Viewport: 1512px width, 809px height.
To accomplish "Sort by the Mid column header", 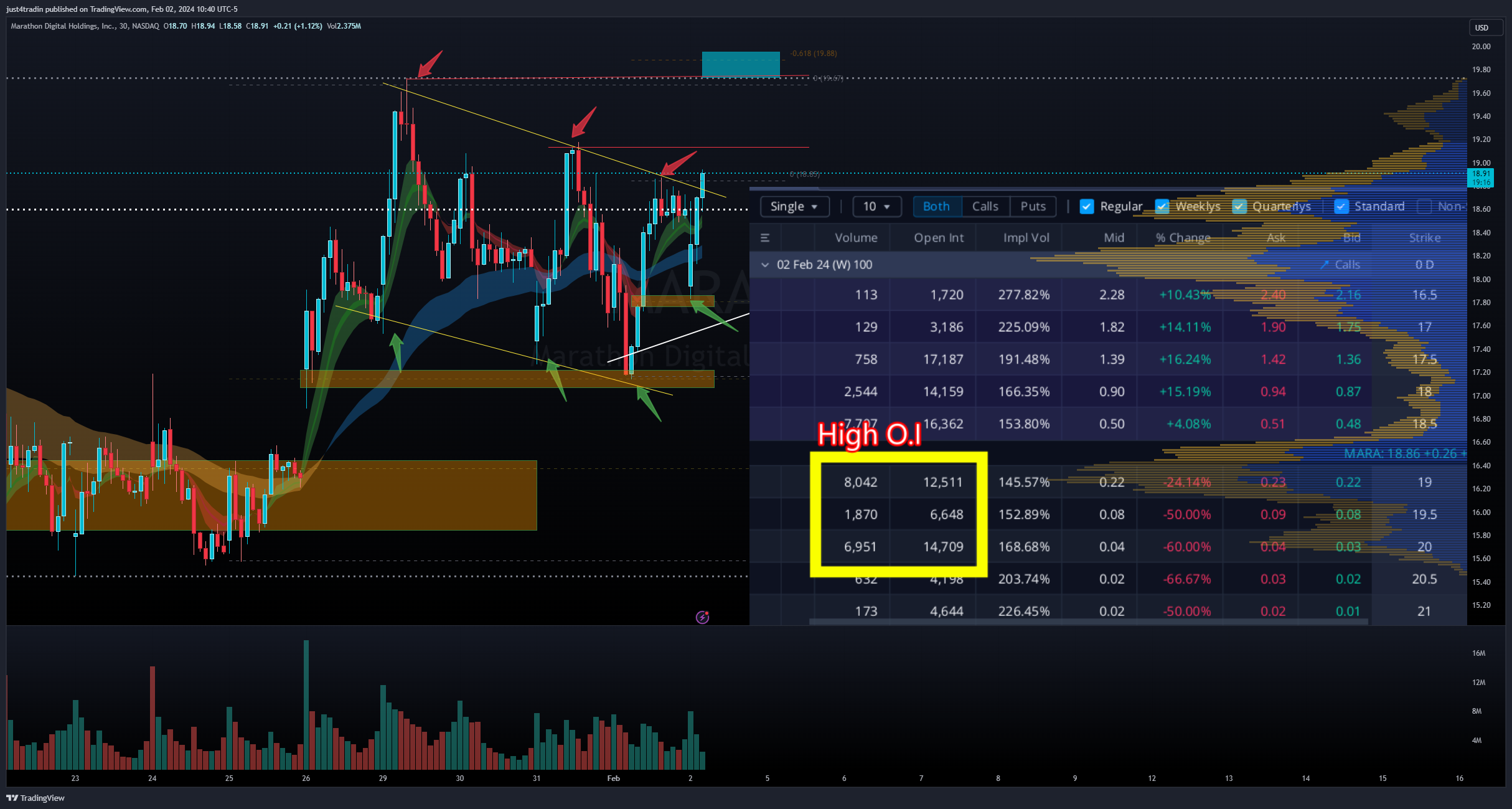I will [x=1114, y=238].
